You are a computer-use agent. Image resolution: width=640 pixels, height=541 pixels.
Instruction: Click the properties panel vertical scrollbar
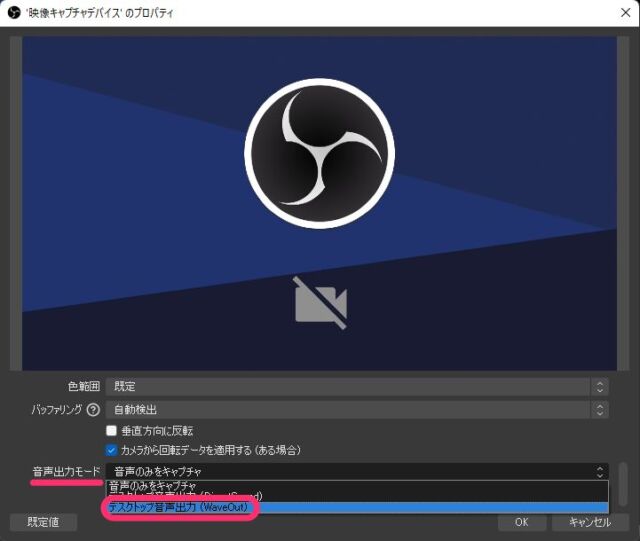tap(623, 483)
